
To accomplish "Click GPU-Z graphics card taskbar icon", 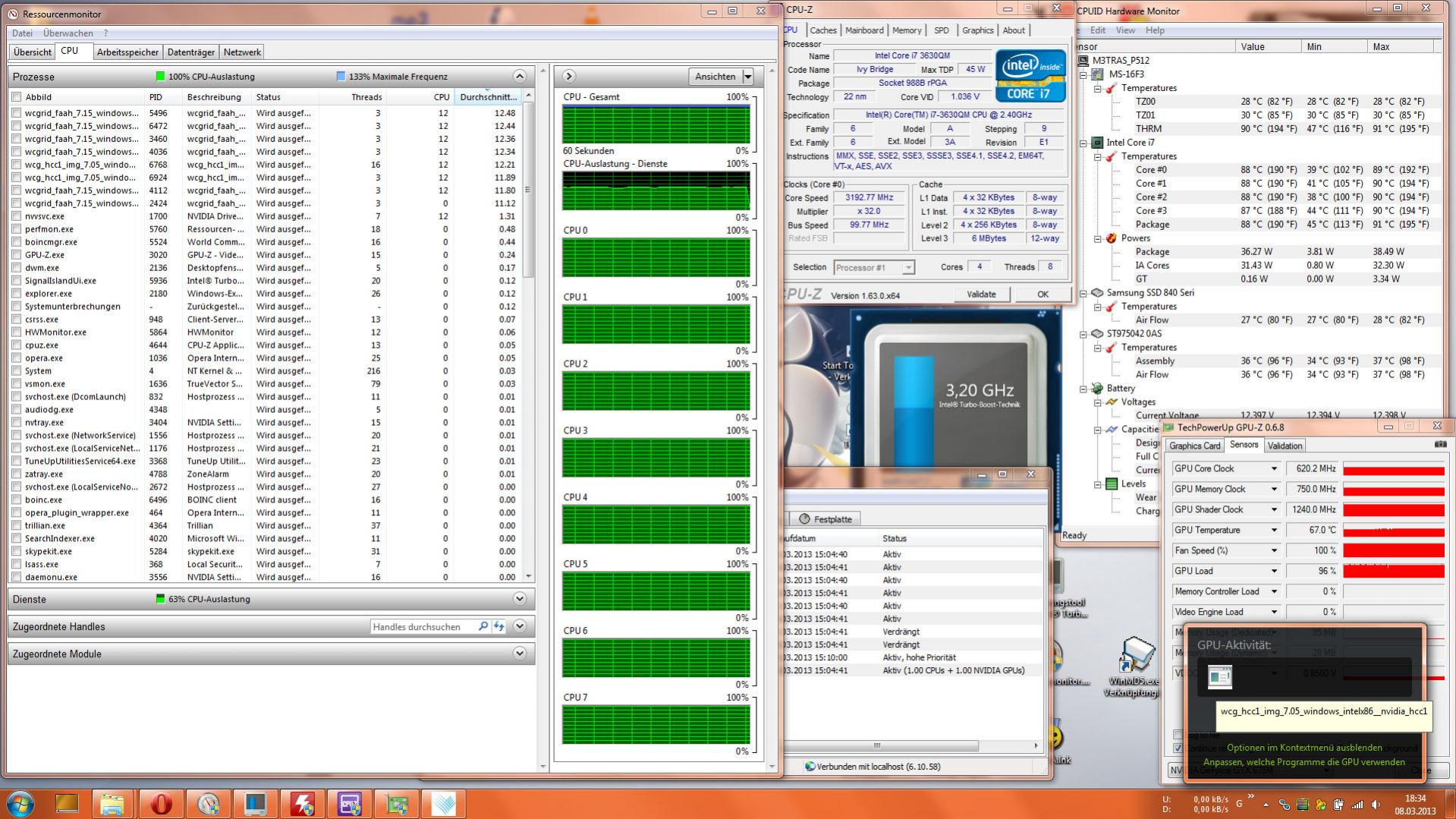I will pos(397,804).
